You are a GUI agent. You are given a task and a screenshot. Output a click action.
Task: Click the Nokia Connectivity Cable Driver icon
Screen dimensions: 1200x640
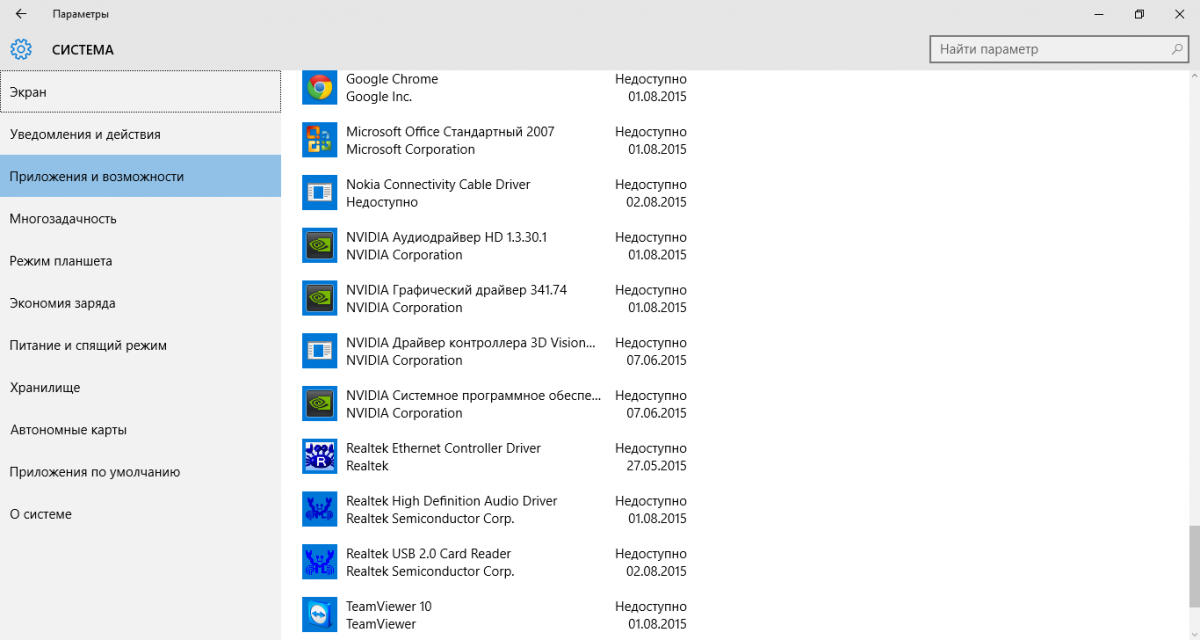click(x=319, y=193)
